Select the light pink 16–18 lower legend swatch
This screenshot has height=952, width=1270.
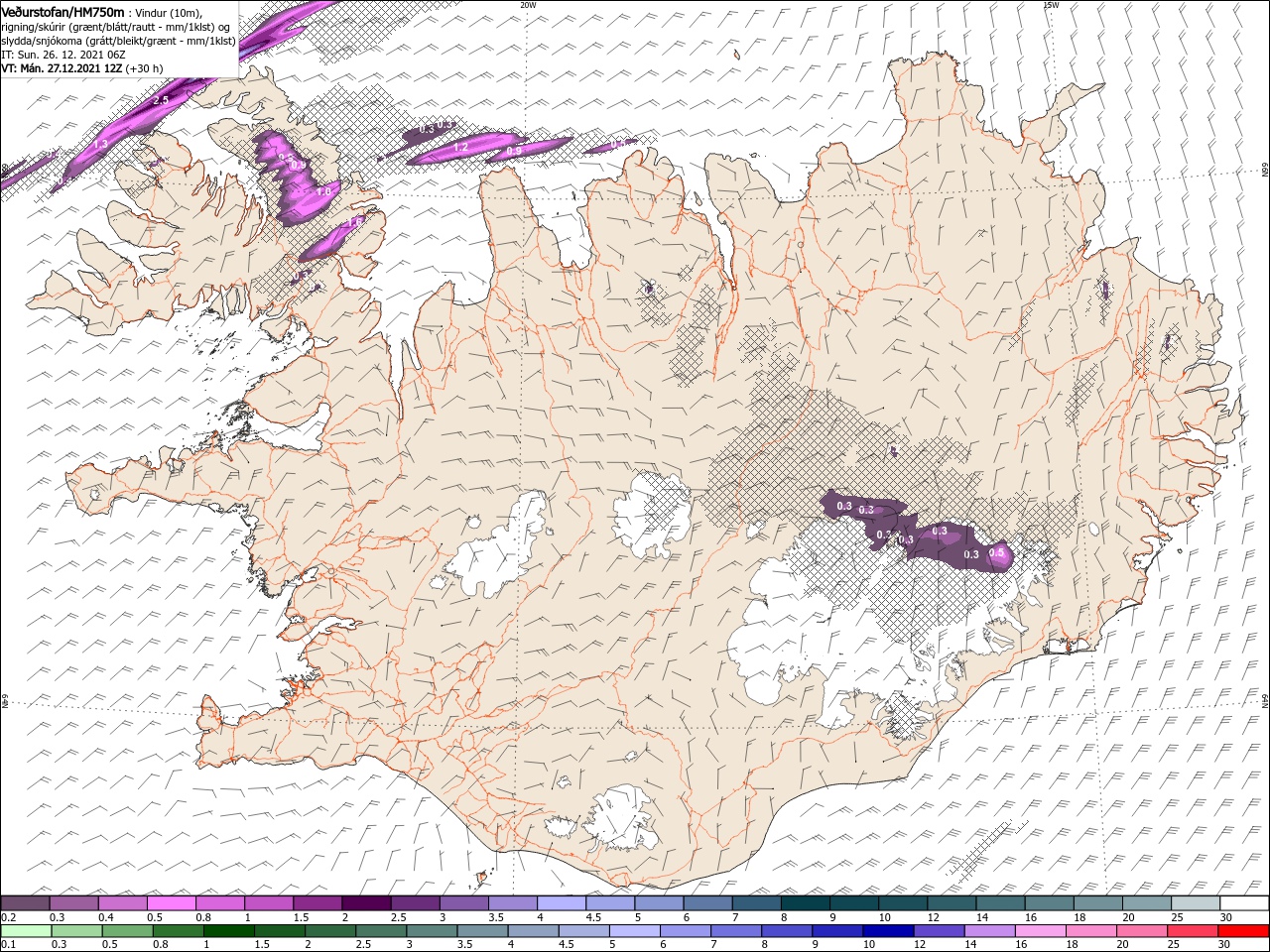pyautogui.click(x=1040, y=930)
